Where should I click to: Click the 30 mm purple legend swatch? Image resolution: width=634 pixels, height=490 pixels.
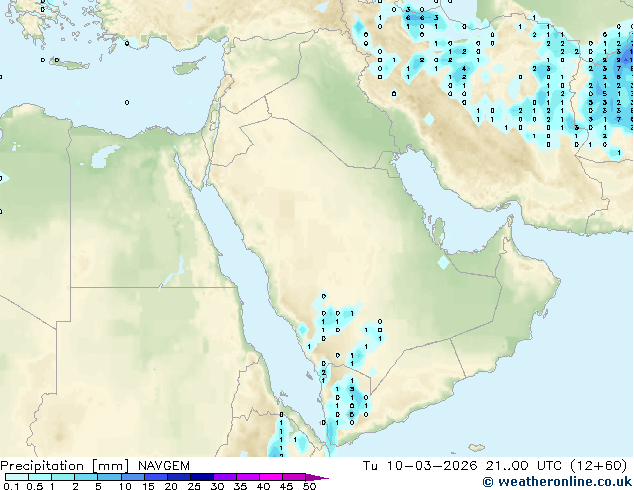click(225, 477)
